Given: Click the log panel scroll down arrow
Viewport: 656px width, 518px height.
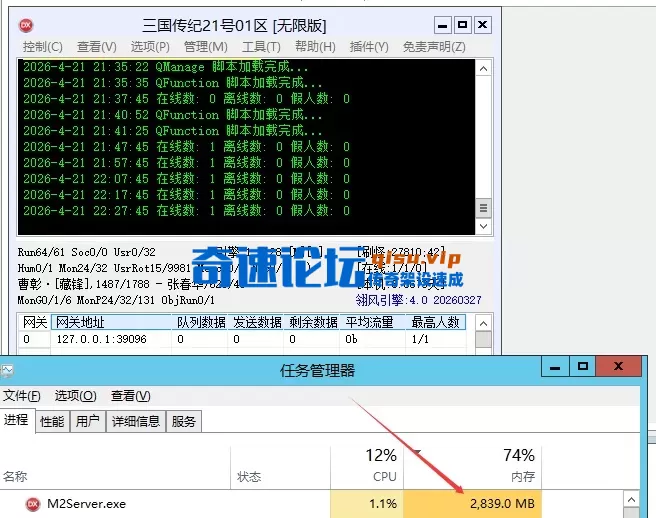Looking at the screenshot, I should 484,226.
